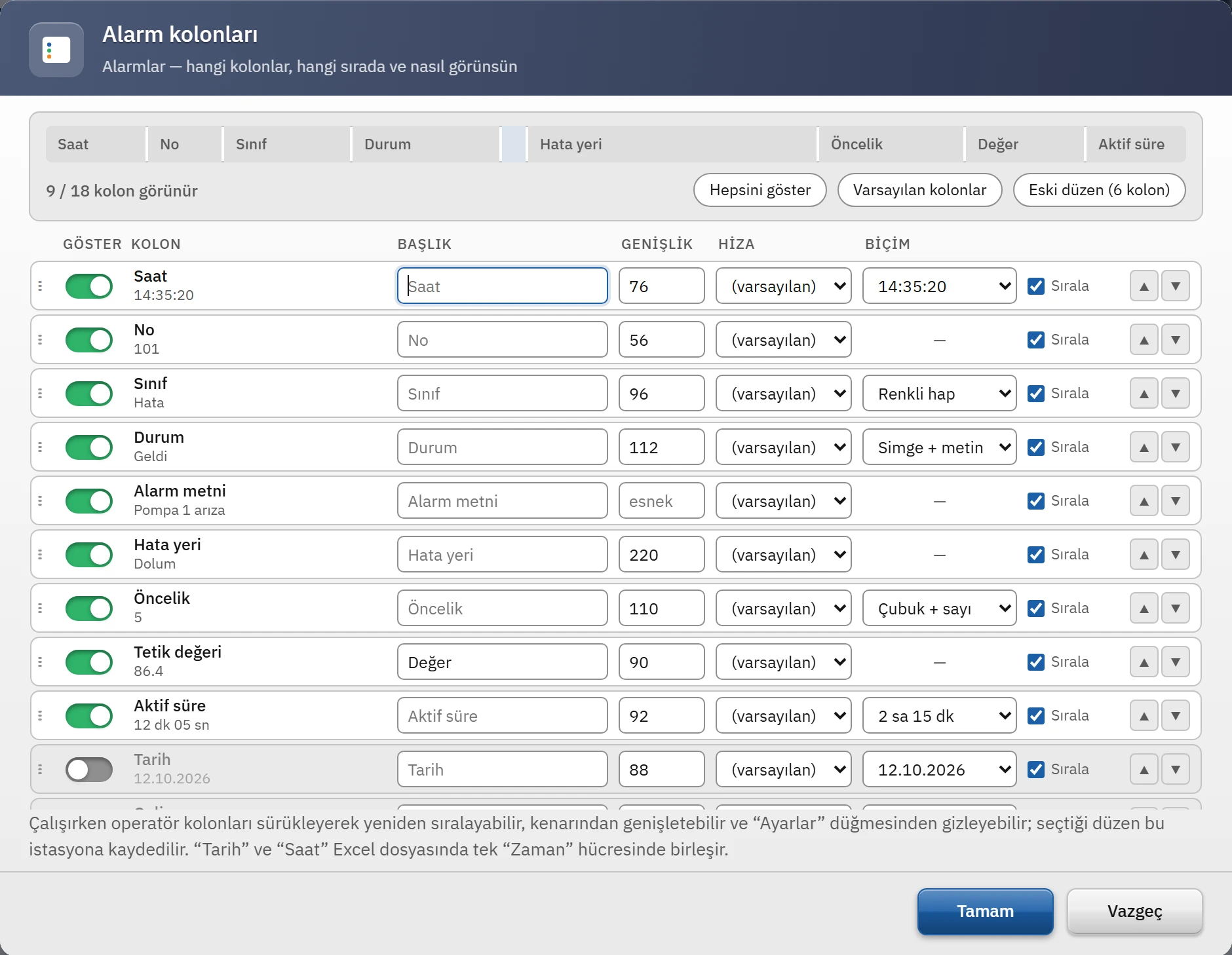Confirm with the Tamam button

pyautogui.click(x=986, y=911)
